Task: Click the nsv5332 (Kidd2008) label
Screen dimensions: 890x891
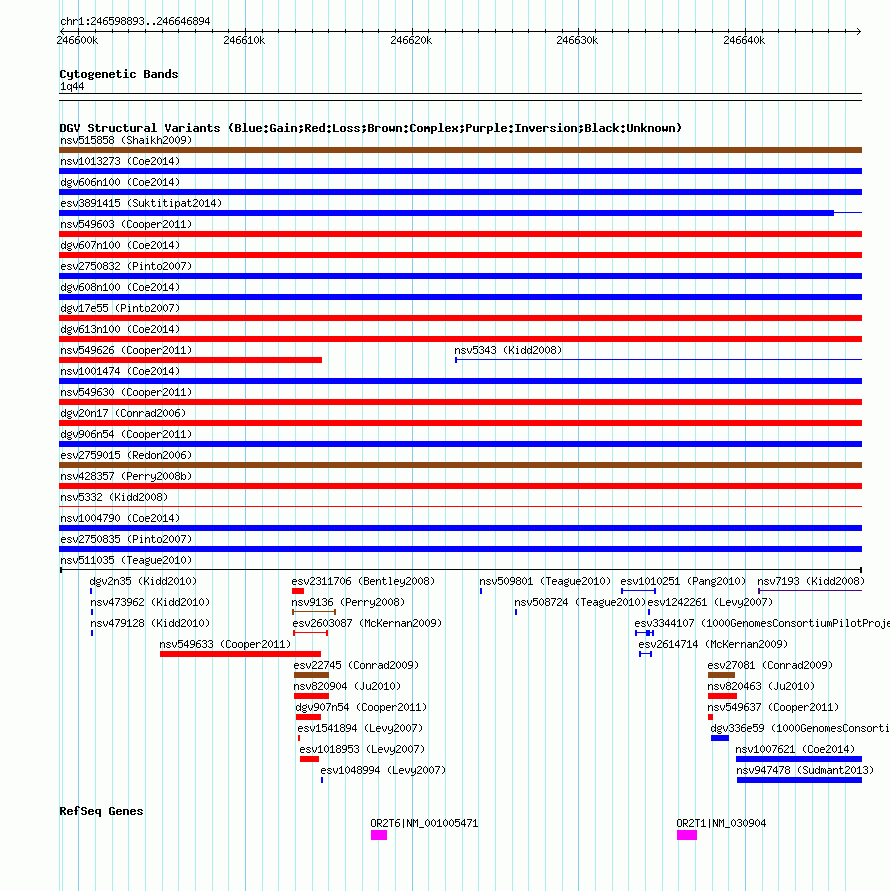Action: 114,498
